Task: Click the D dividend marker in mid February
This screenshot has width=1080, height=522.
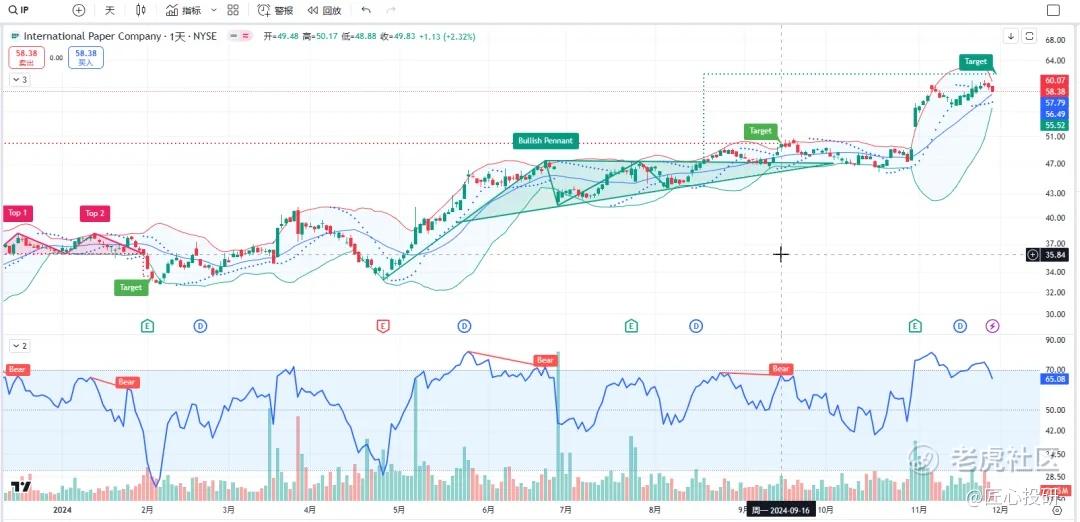Action: (x=200, y=326)
